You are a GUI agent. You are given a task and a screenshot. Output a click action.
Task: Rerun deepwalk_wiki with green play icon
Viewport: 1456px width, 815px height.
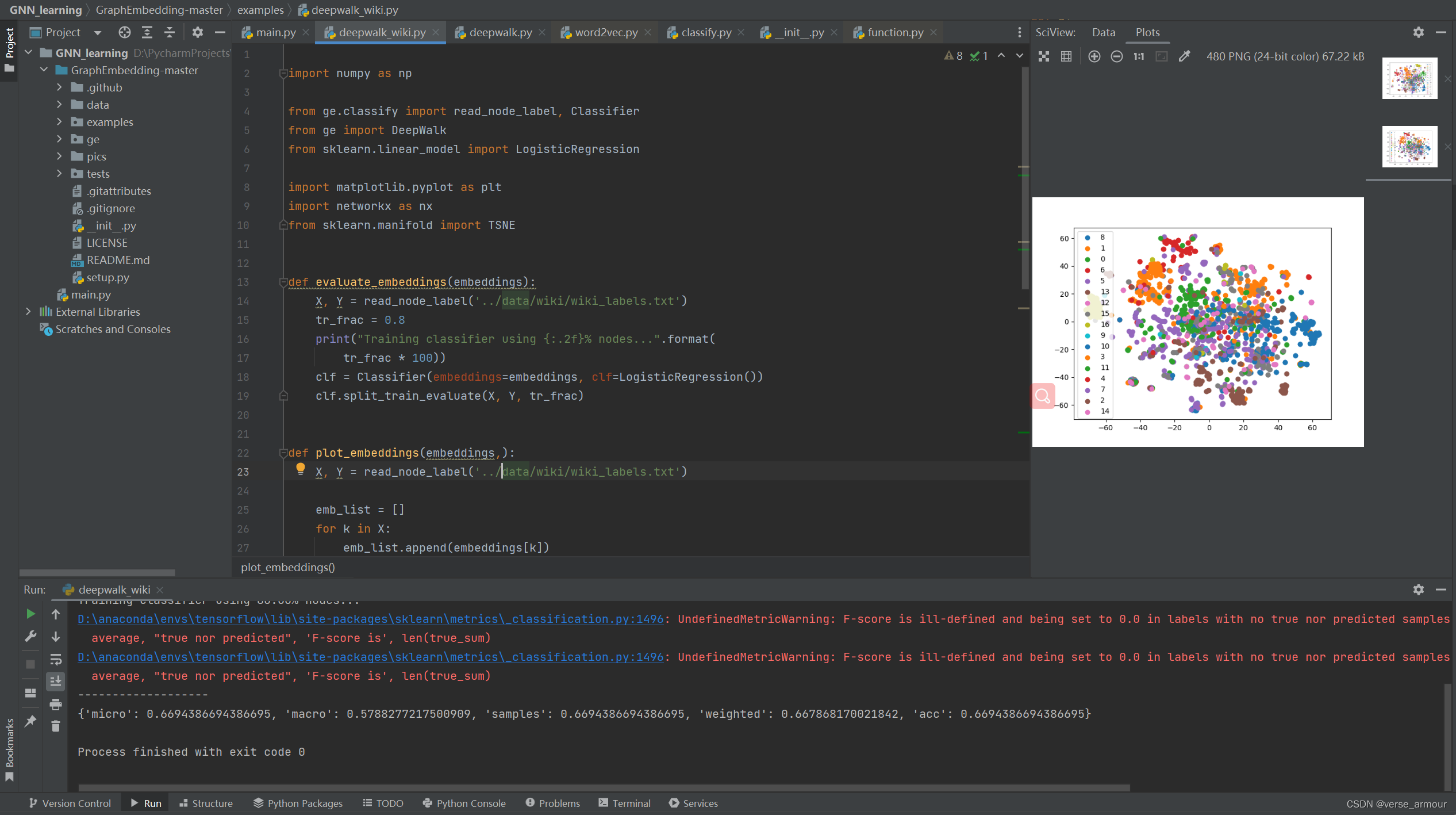tap(30, 614)
